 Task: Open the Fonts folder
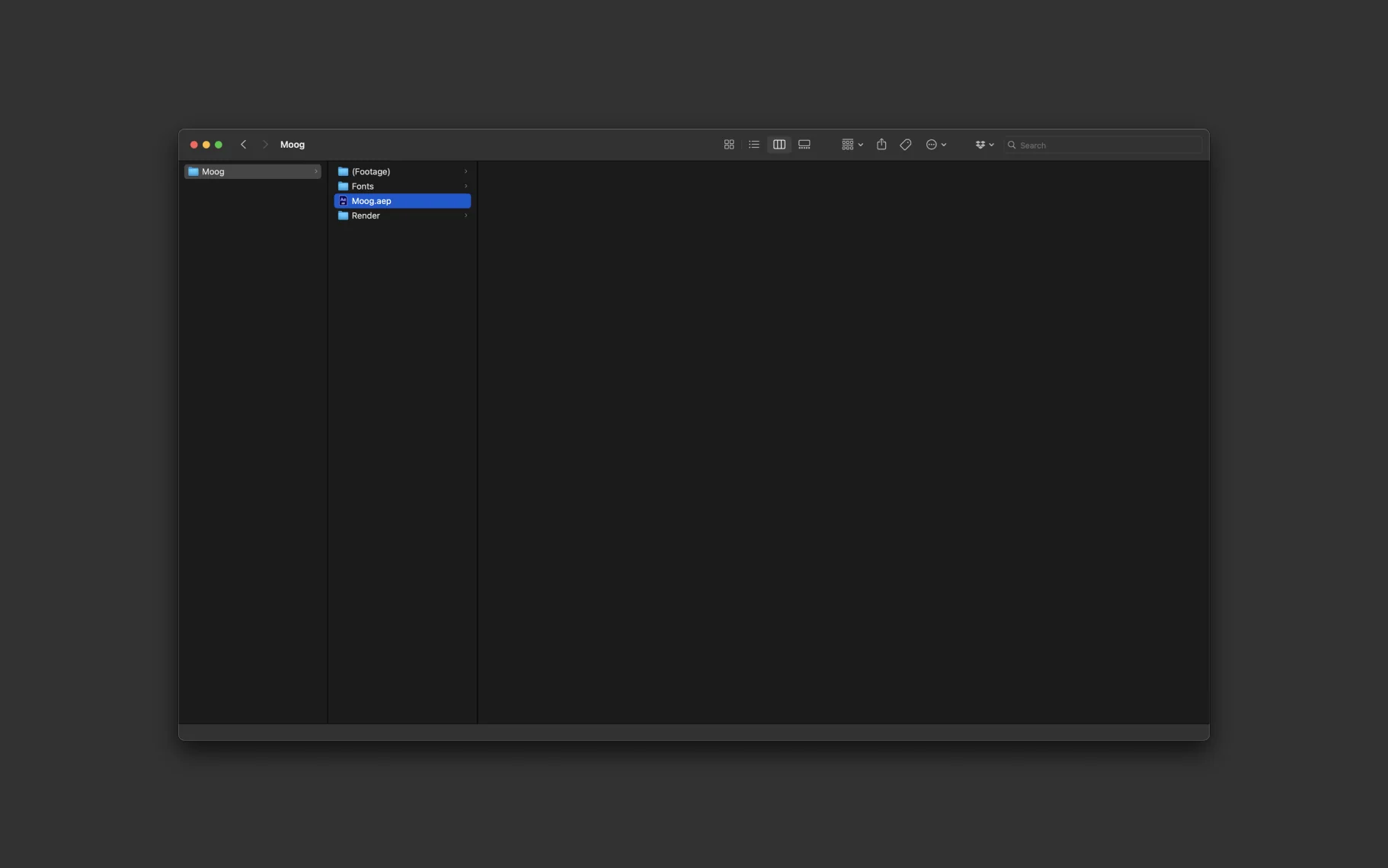tap(362, 186)
